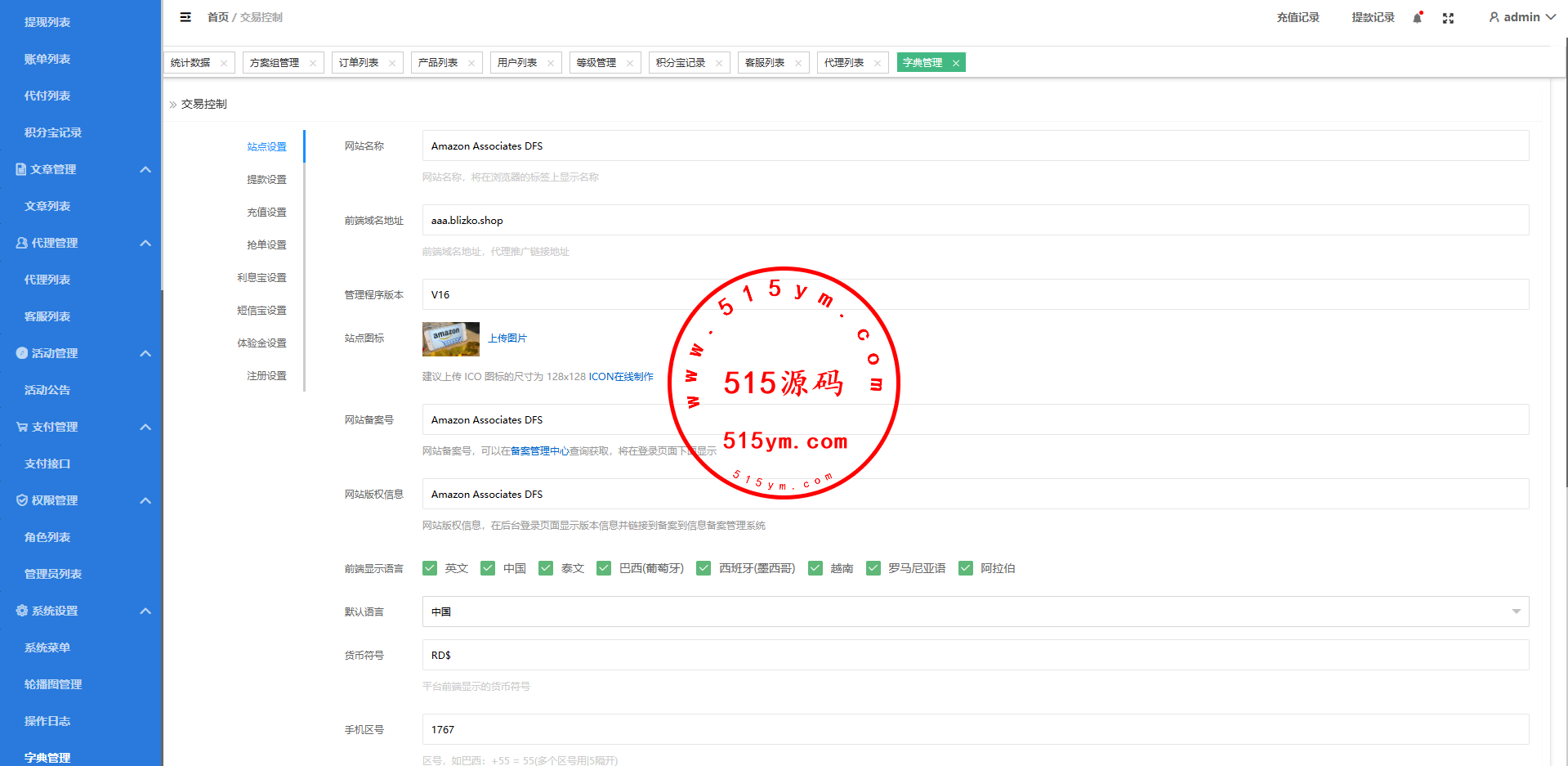Open the ICON在线制作 link

tap(621, 377)
